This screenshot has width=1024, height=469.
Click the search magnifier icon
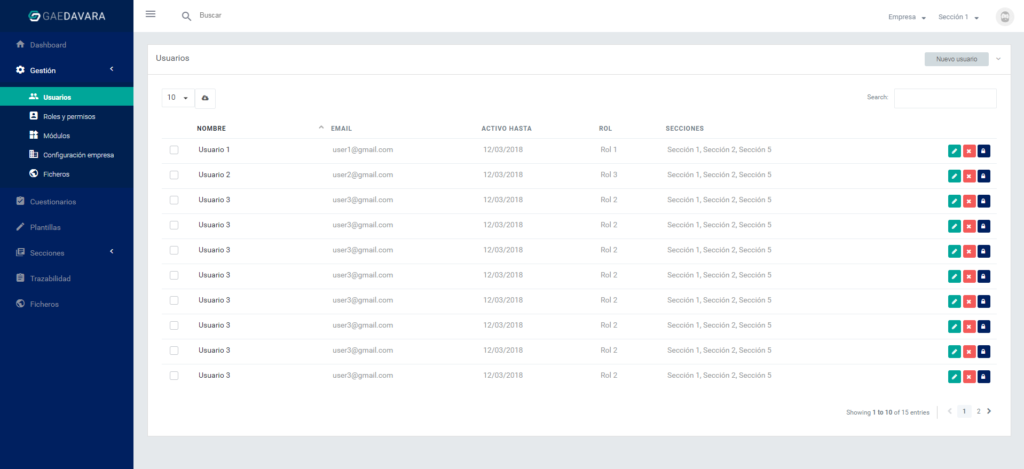coord(186,17)
